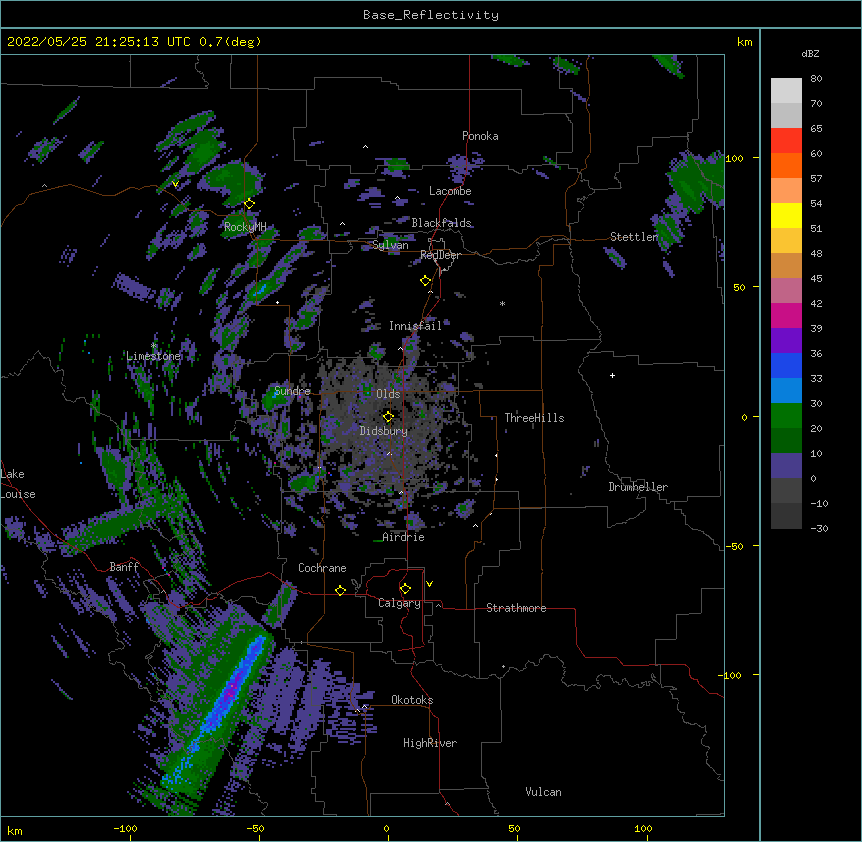This screenshot has width=862, height=842.
Task: Click the 50 tick on horizontal km axis
Action: point(514,828)
